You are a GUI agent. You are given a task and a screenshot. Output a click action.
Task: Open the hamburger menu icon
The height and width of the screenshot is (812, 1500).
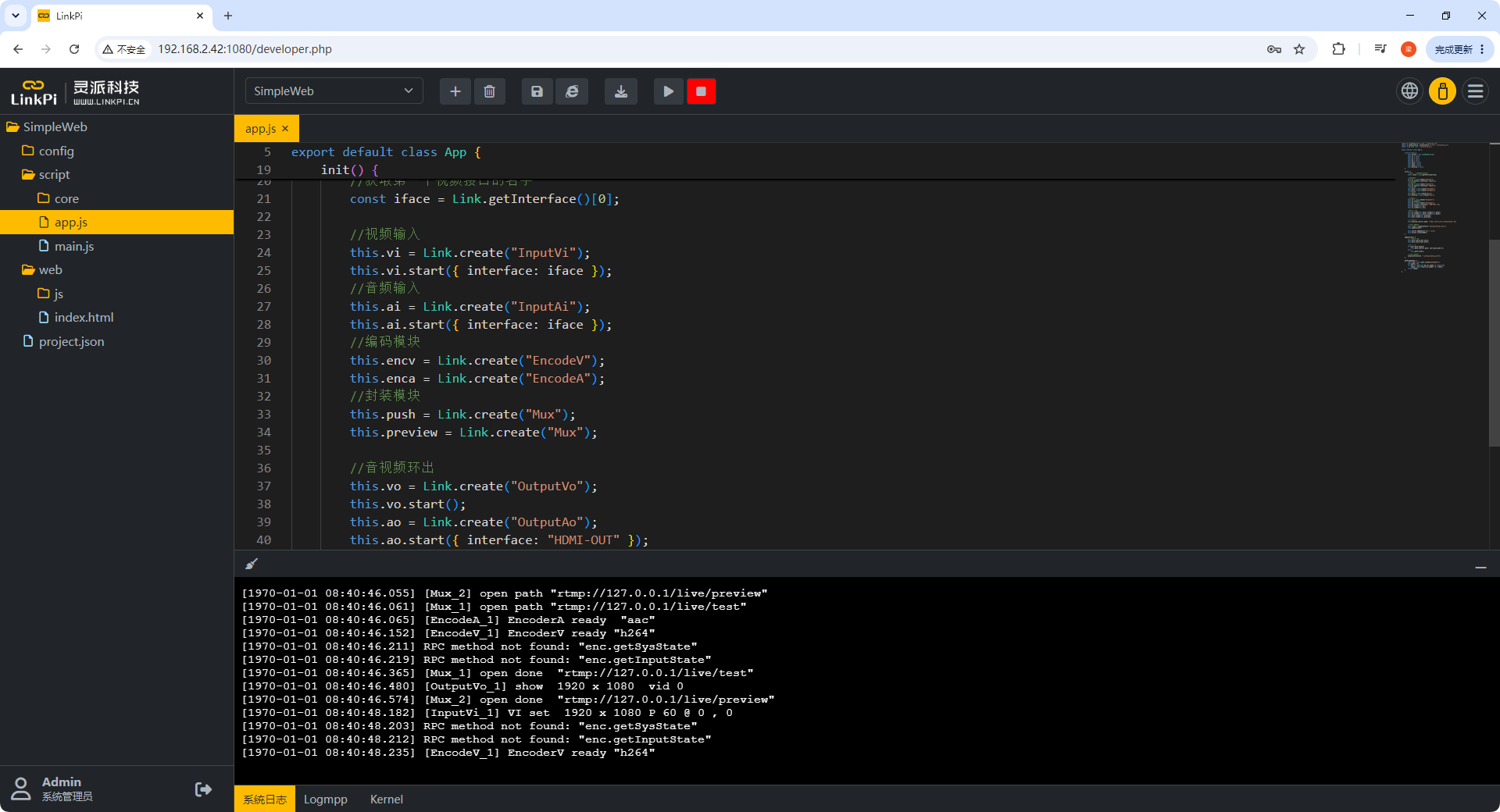pos(1475,91)
